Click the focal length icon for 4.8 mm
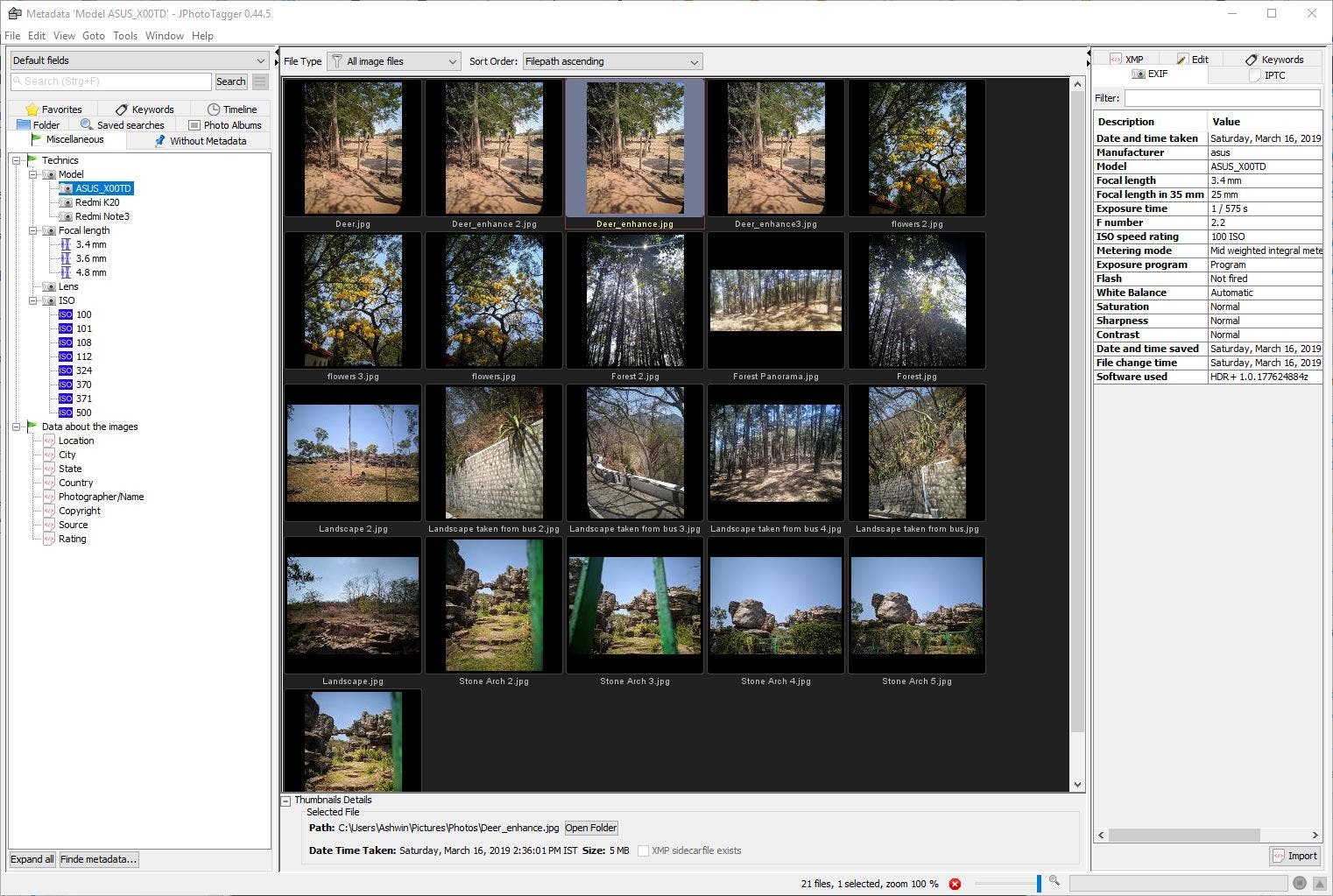The image size is (1333, 896). click(x=66, y=272)
